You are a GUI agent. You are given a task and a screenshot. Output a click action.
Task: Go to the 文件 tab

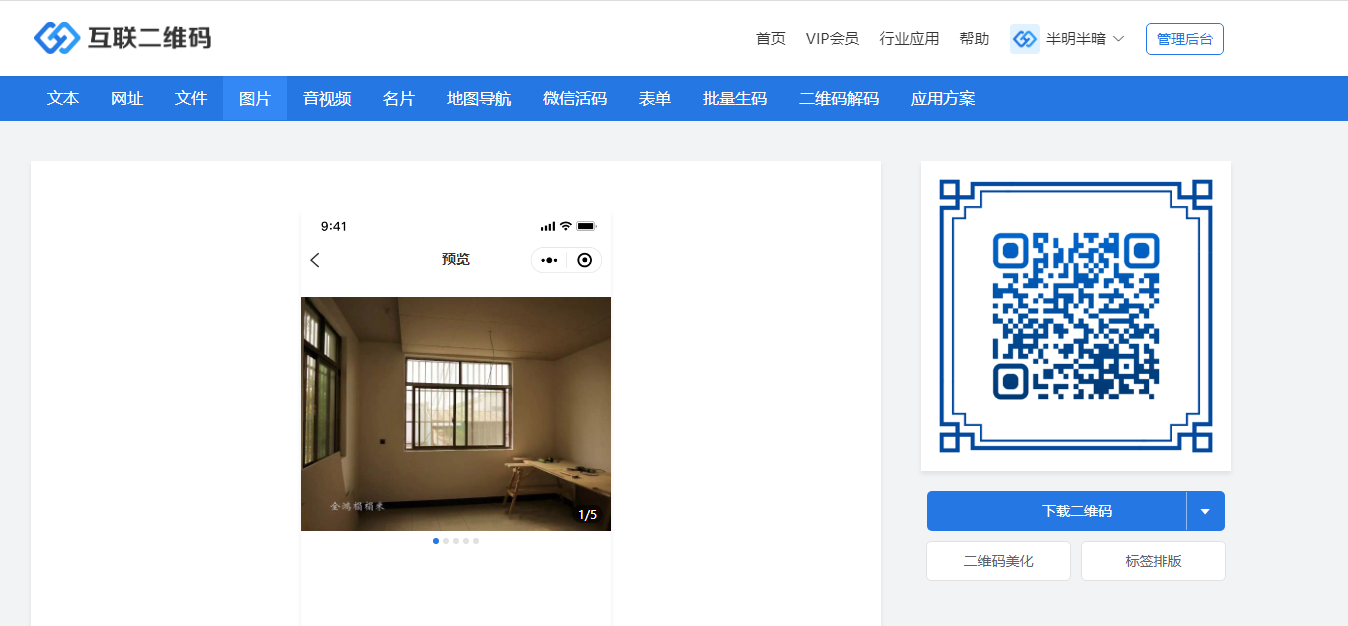click(x=191, y=98)
